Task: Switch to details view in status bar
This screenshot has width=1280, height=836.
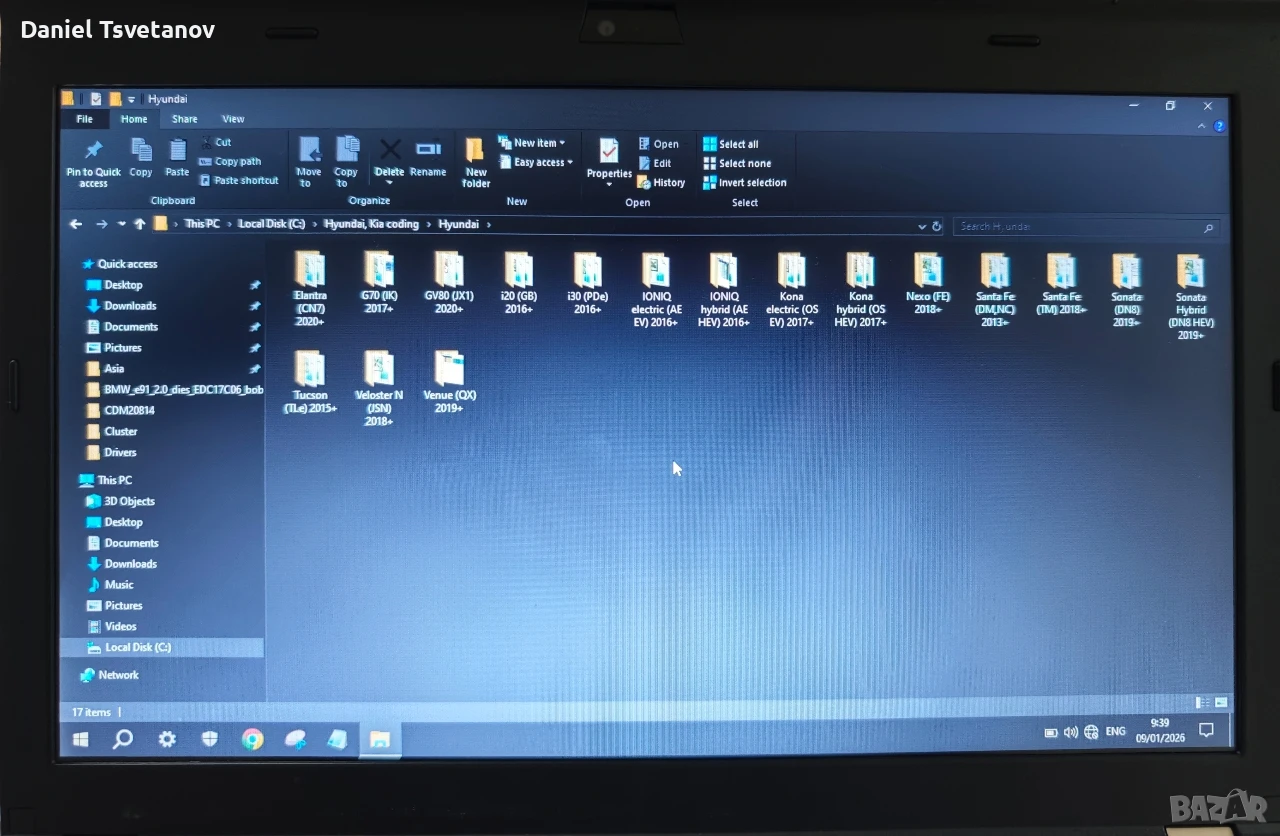Action: [x=1202, y=703]
